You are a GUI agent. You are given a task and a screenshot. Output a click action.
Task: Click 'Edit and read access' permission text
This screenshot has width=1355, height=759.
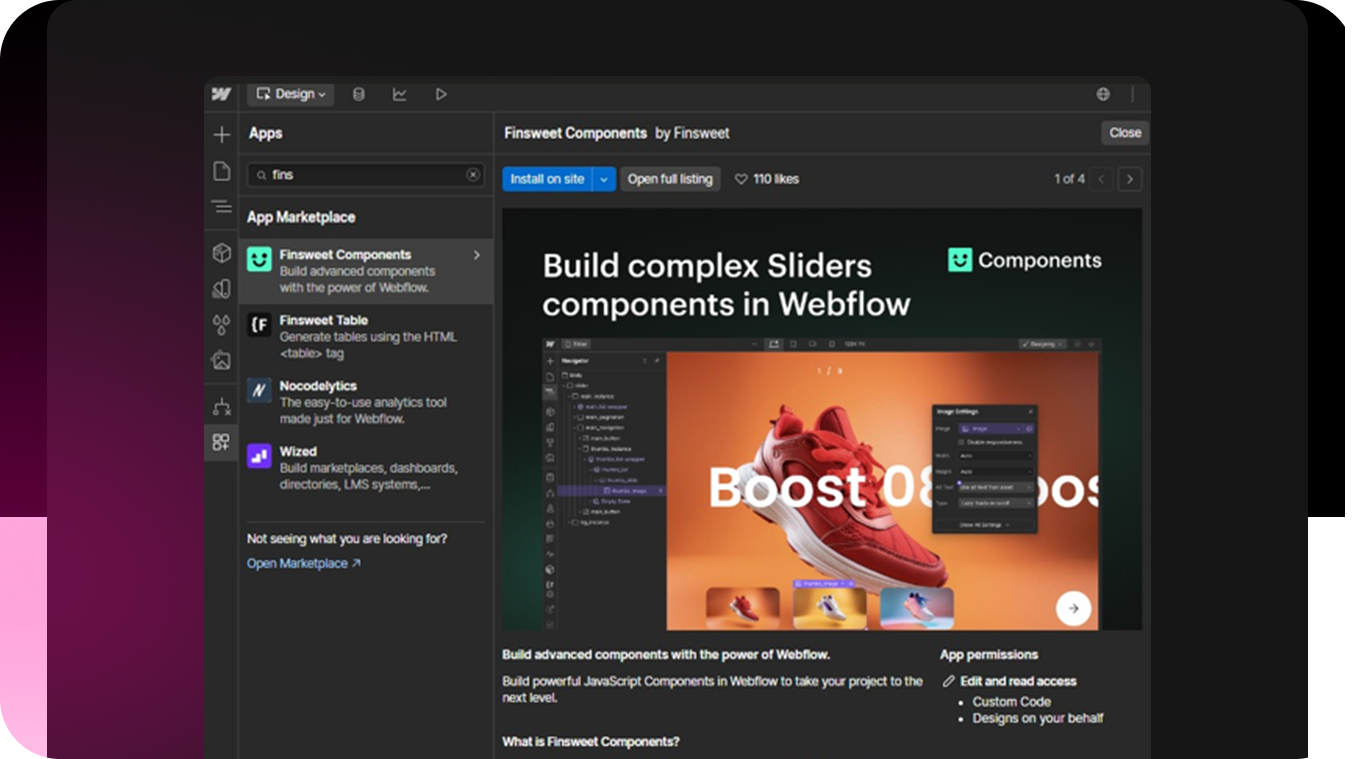point(1018,681)
